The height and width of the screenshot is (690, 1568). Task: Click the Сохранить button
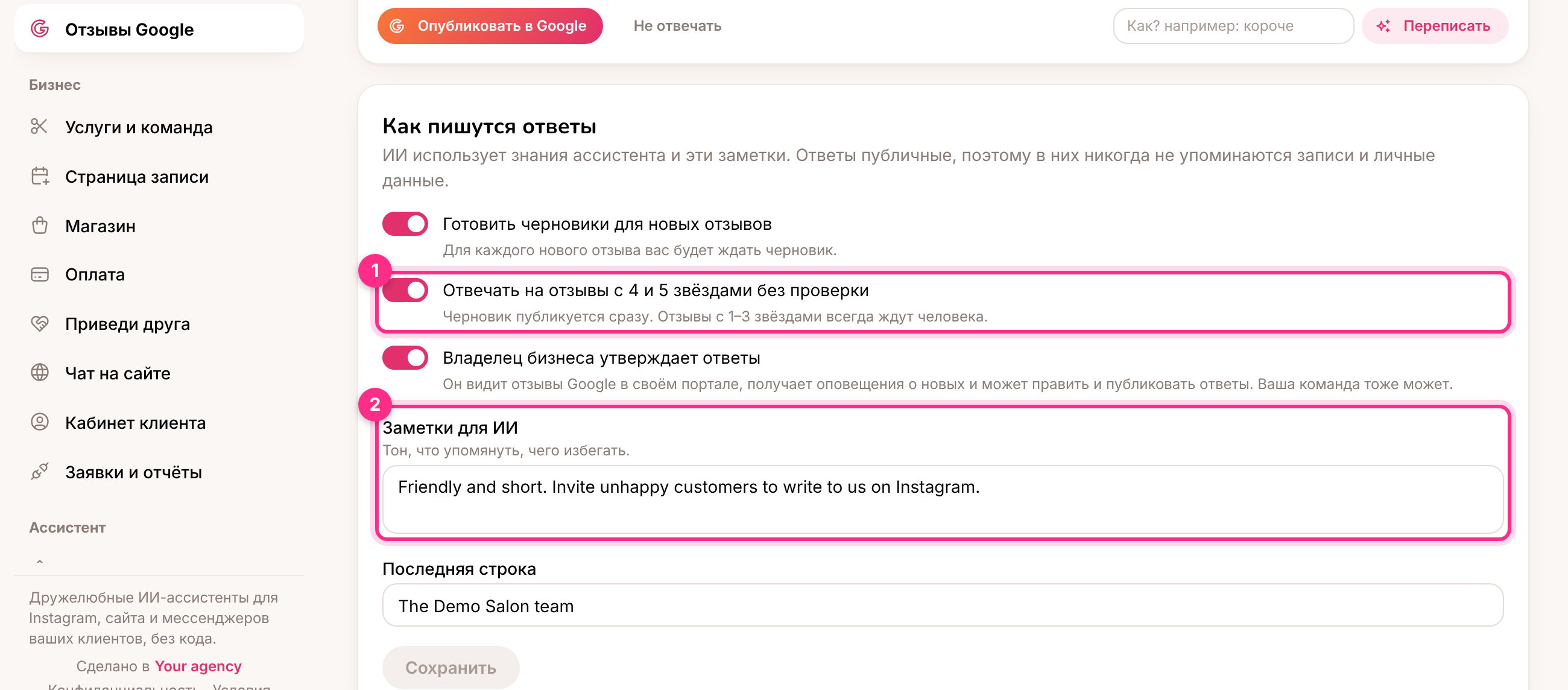tap(450, 668)
